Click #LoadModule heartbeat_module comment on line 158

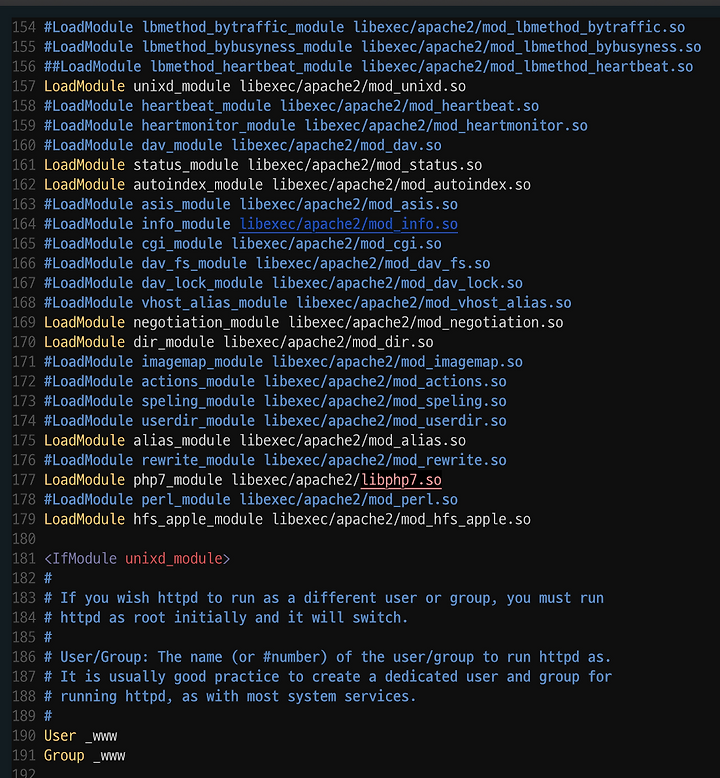(x=291, y=106)
